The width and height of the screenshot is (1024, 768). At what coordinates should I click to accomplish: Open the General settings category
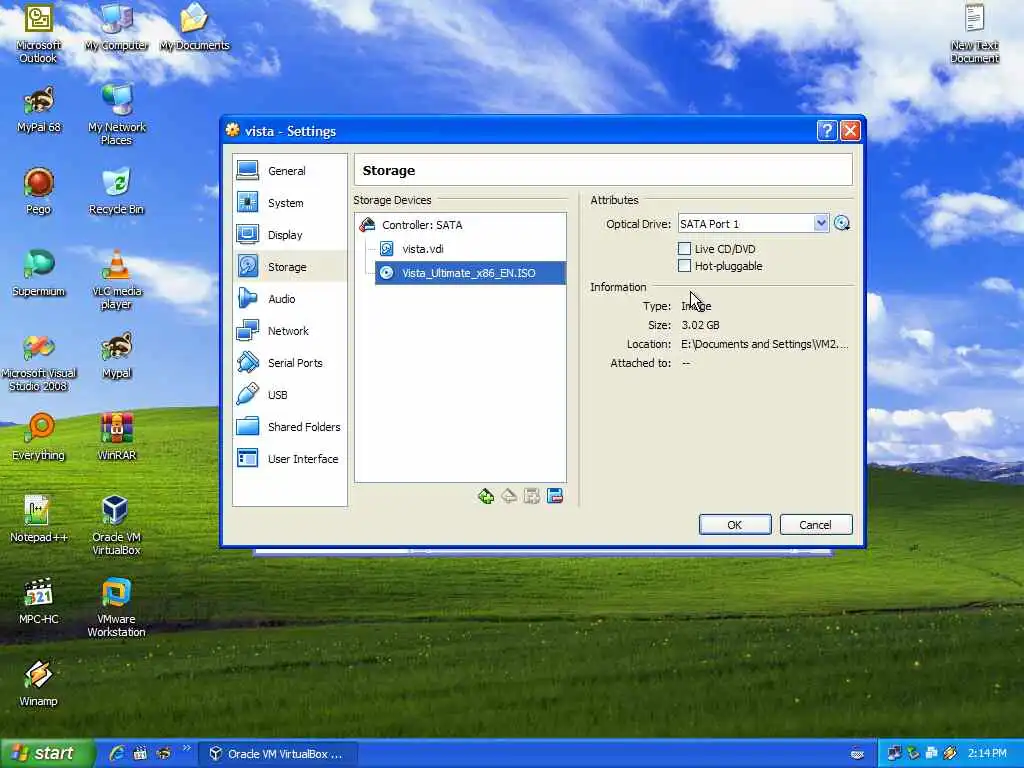[x=289, y=170]
